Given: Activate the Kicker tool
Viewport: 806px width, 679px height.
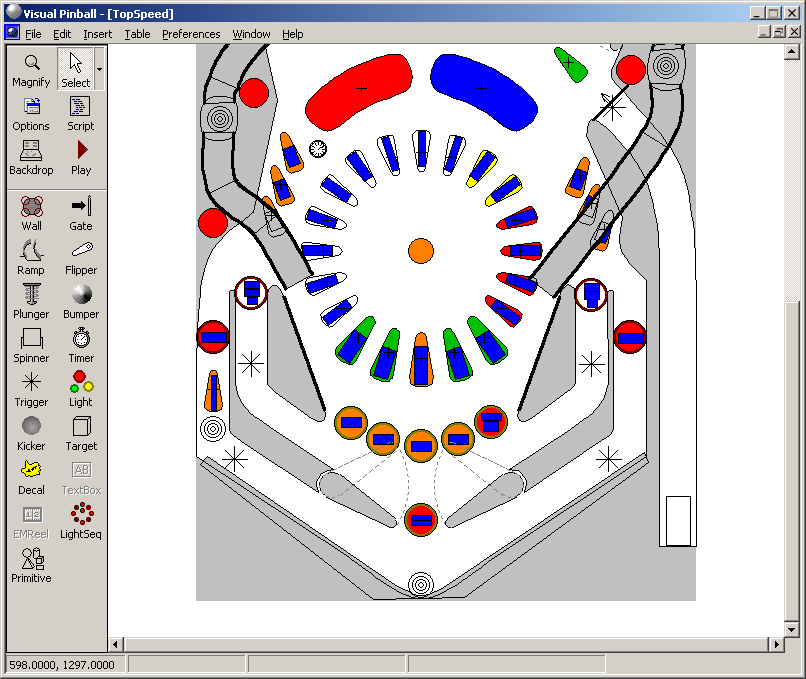Looking at the screenshot, I should pos(31,433).
